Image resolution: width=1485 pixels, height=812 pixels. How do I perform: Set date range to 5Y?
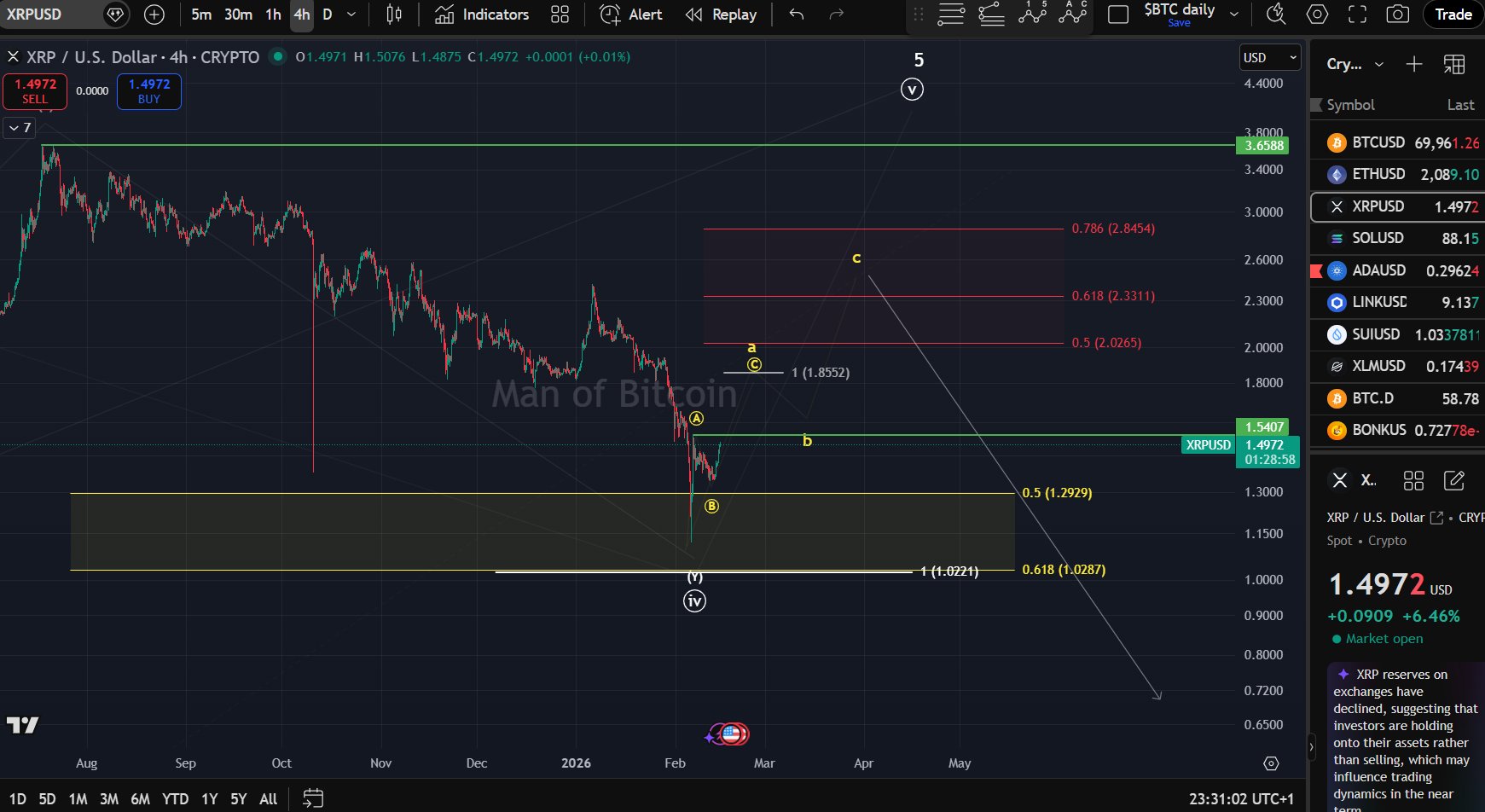[x=238, y=799]
